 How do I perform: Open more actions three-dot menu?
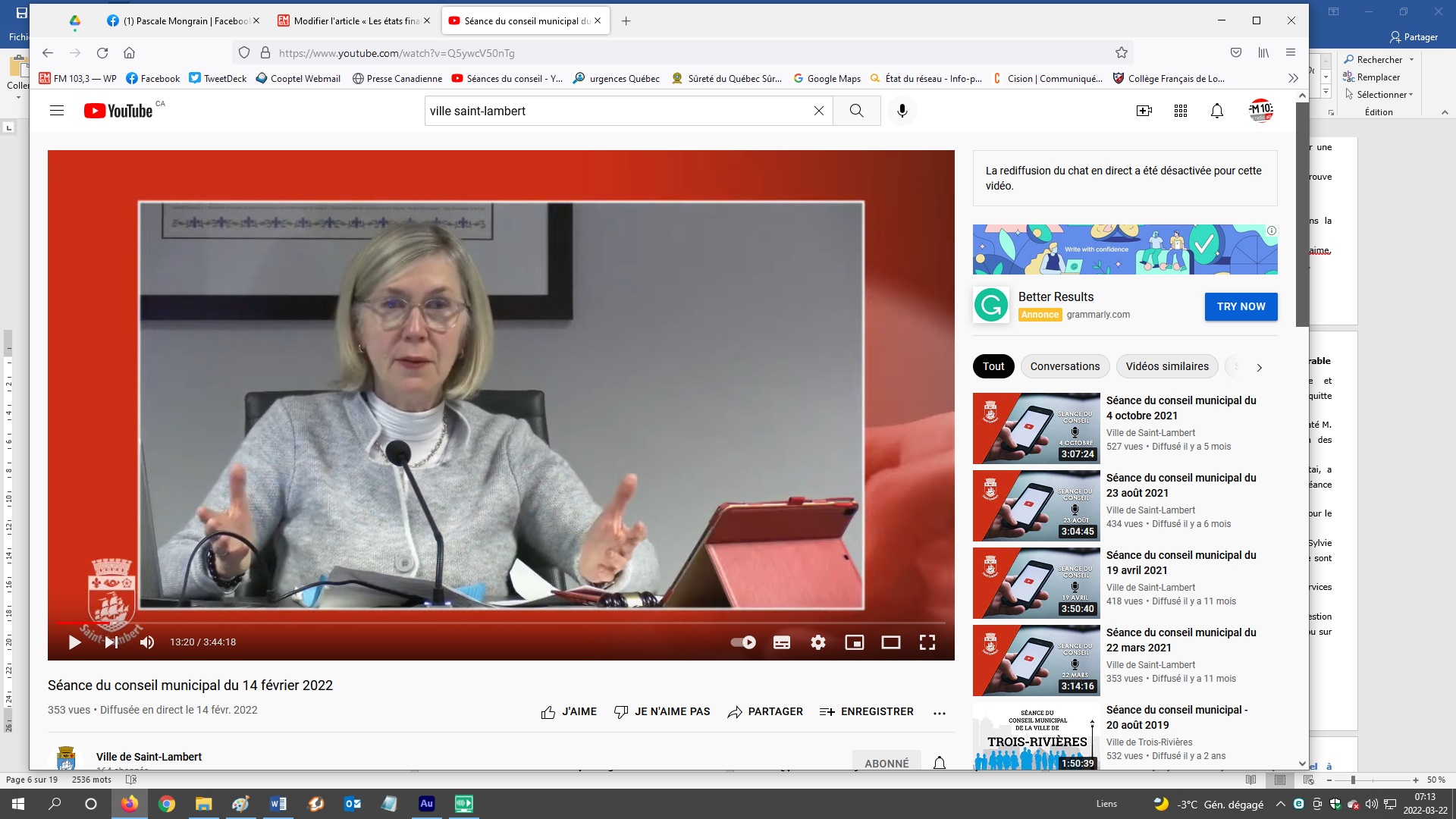pos(939,712)
